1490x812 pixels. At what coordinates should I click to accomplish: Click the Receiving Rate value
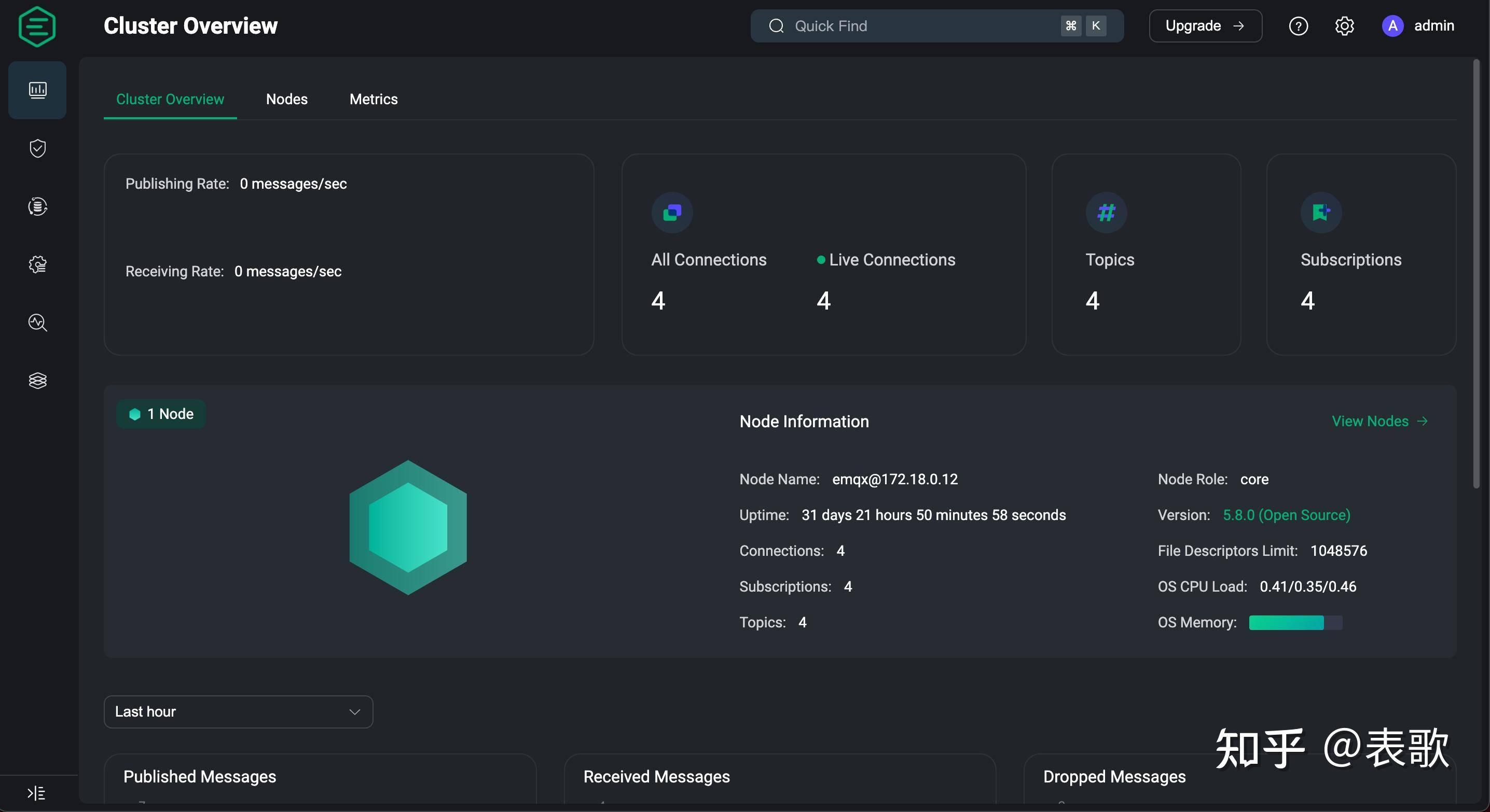click(x=287, y=272)
